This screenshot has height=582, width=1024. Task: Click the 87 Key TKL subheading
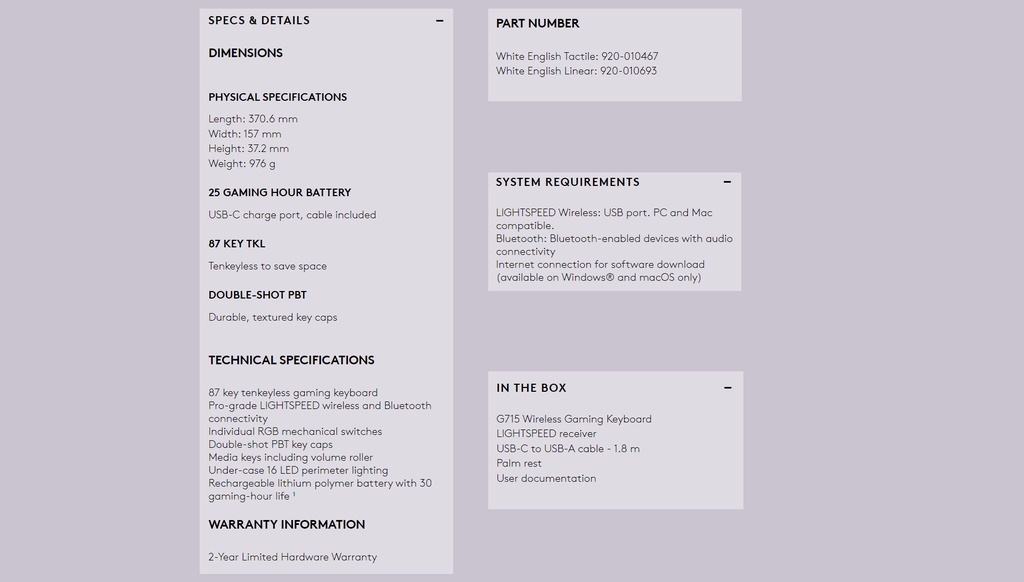click(x=236, y=244)
